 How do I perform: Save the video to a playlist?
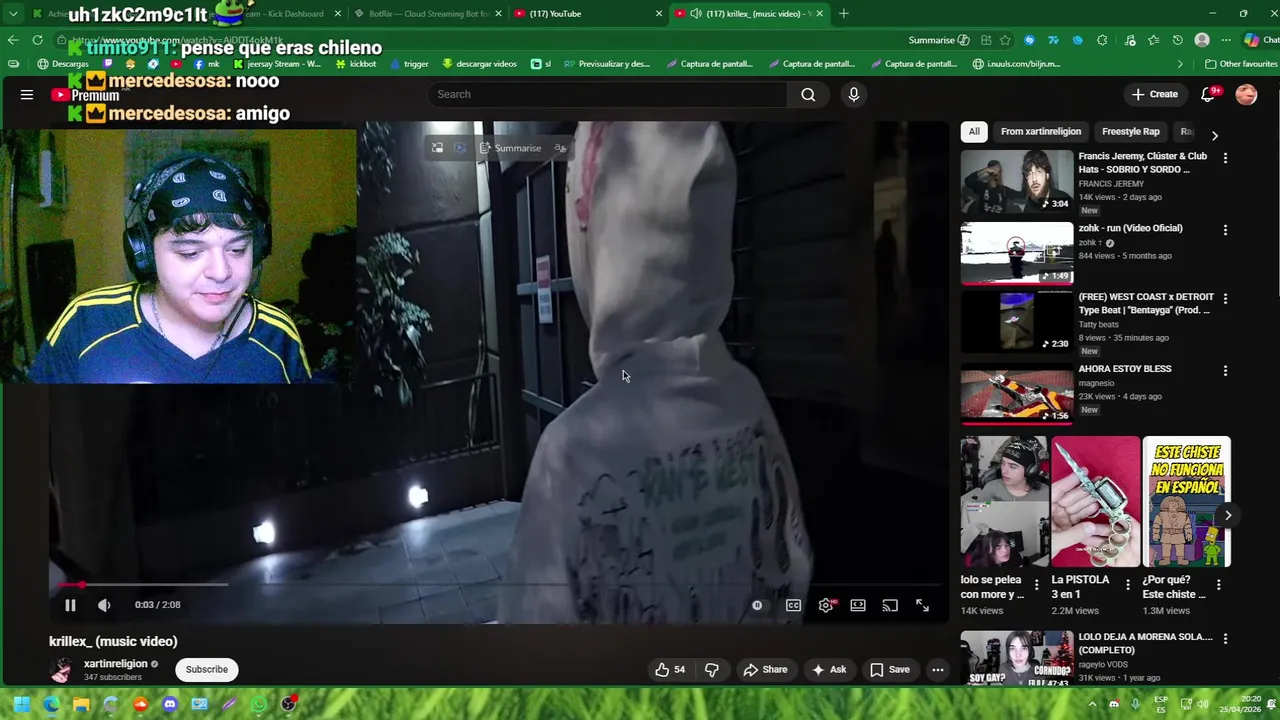pyautogui.click(x=889, y=670)
